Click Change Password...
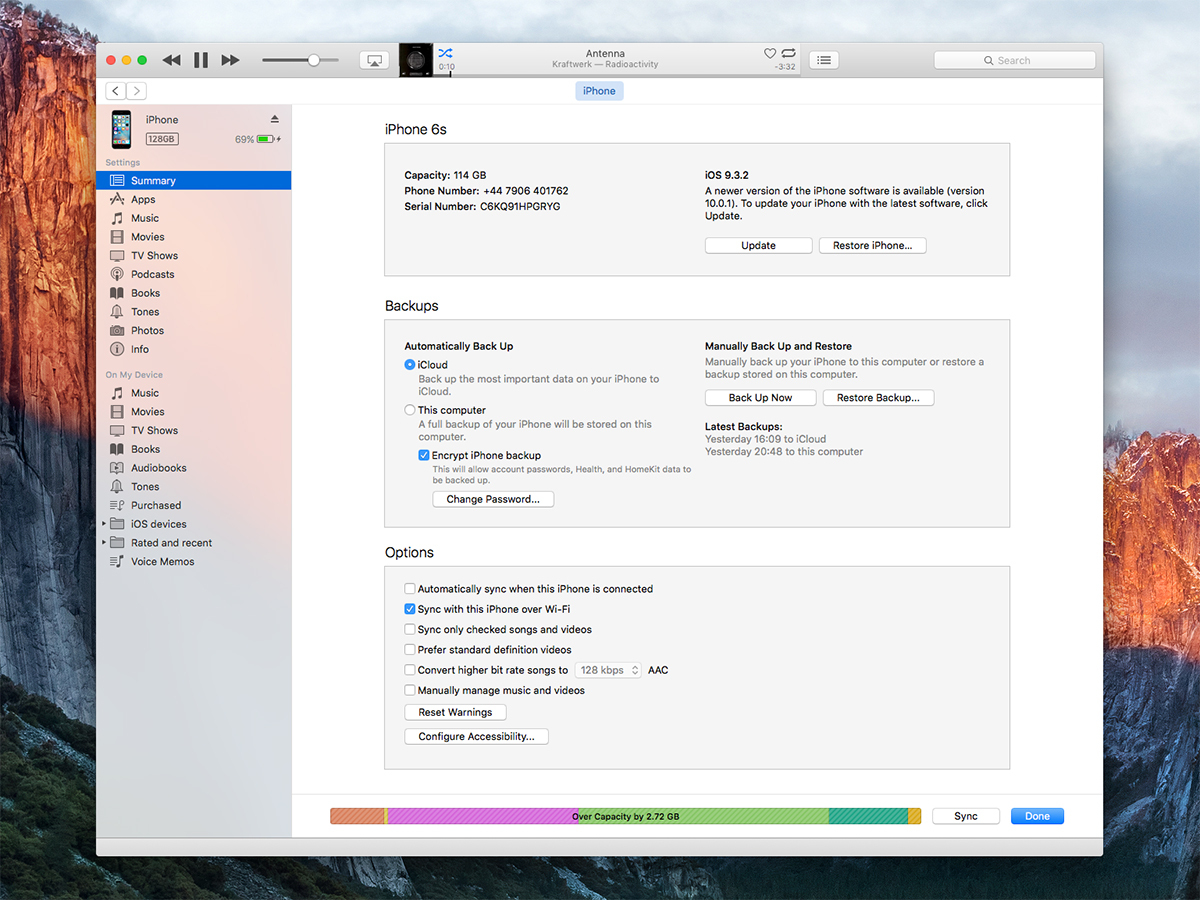The width and height of the screenshot is (1200, 900). (x=493, y=499)
